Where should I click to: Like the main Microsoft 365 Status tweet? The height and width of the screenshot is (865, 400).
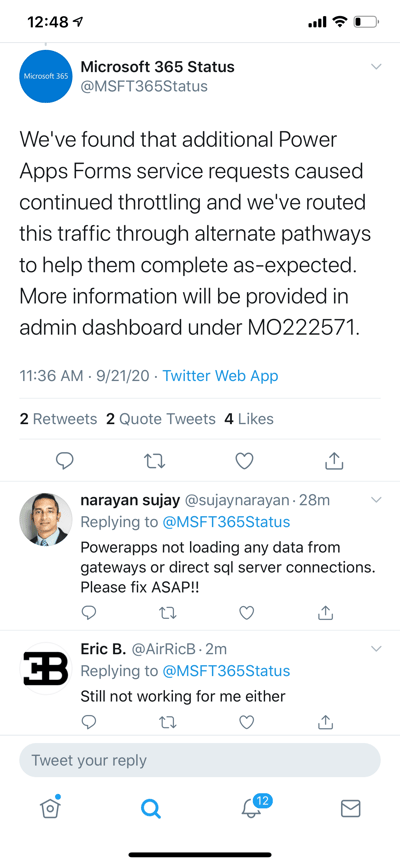point(244,460)
